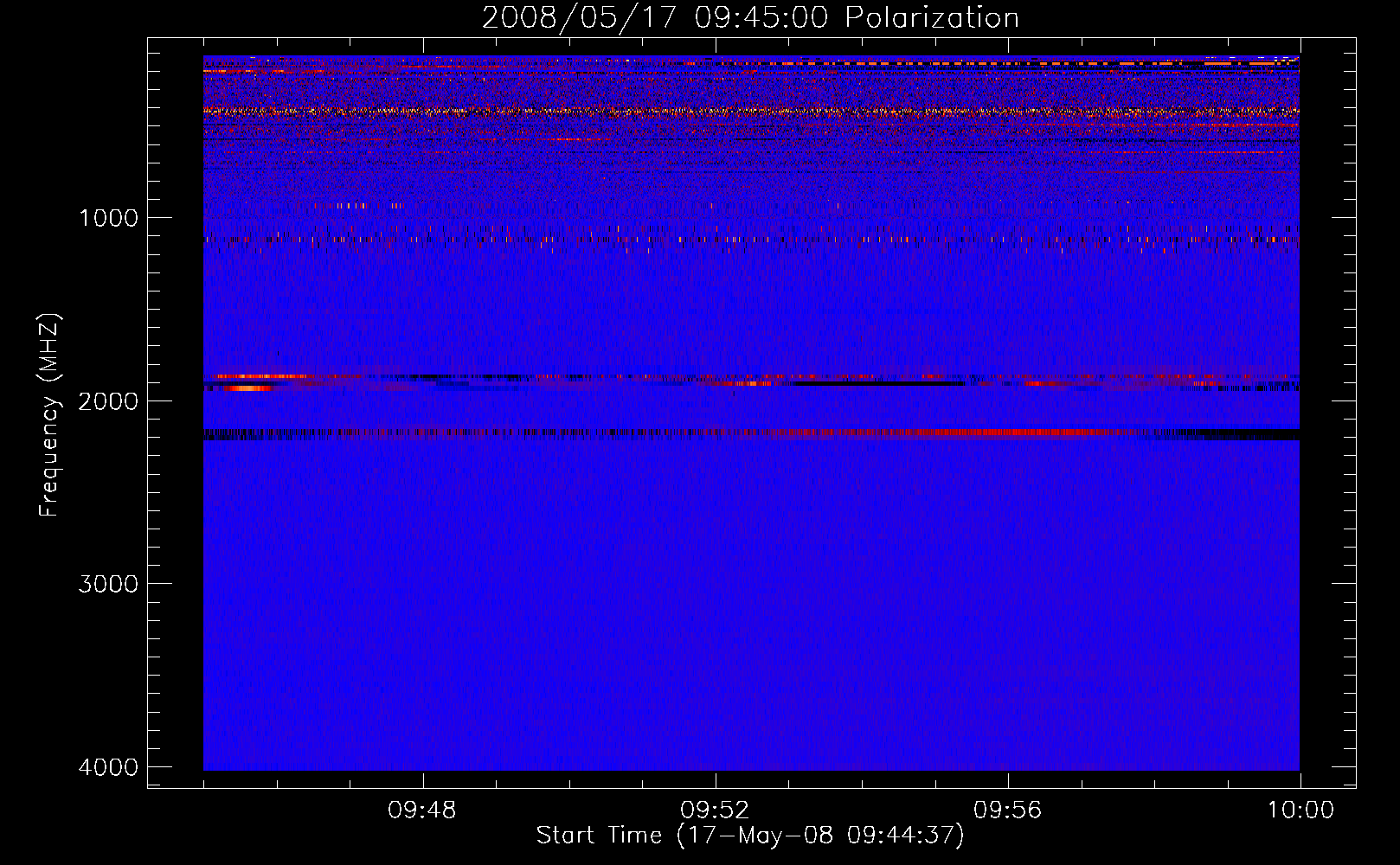Screen dimensions: 1400x865
Task: Click the plot title '2008/05/17 09:45:00 Polarization'
Action: 750,17
